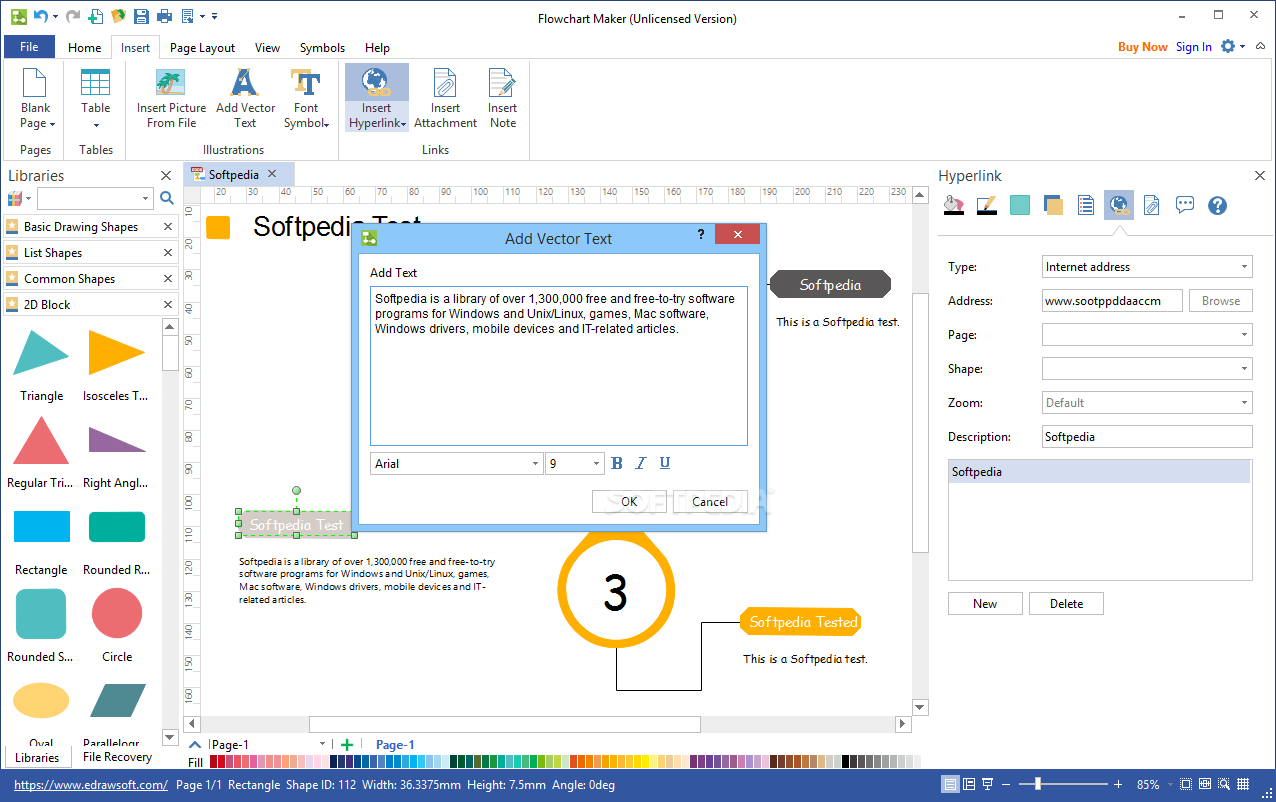Click the Sign In link in the title area

pos(1193,47)
